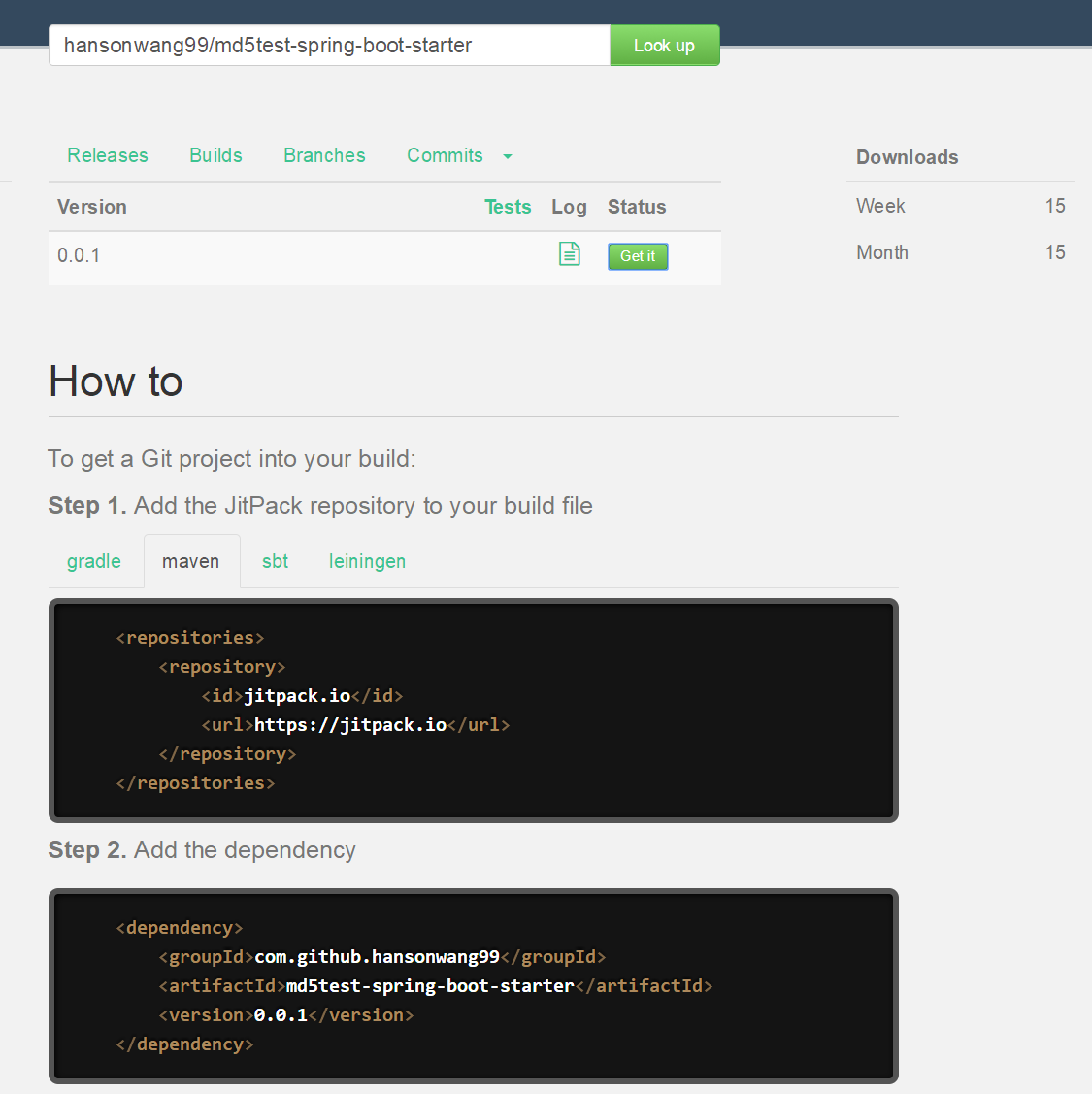
Task: Focus the repository search input field
Action: pos(329,46)
